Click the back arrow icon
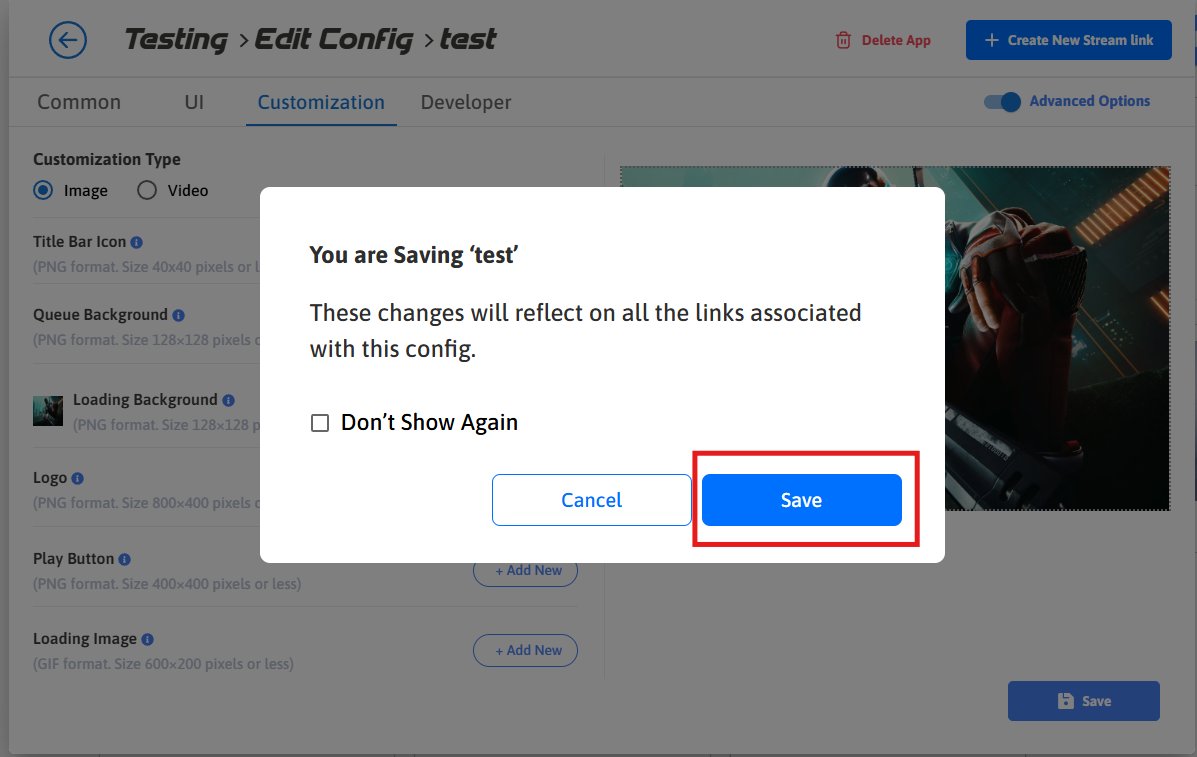This screenshot has height=757, width=1197. click(68, 40)
